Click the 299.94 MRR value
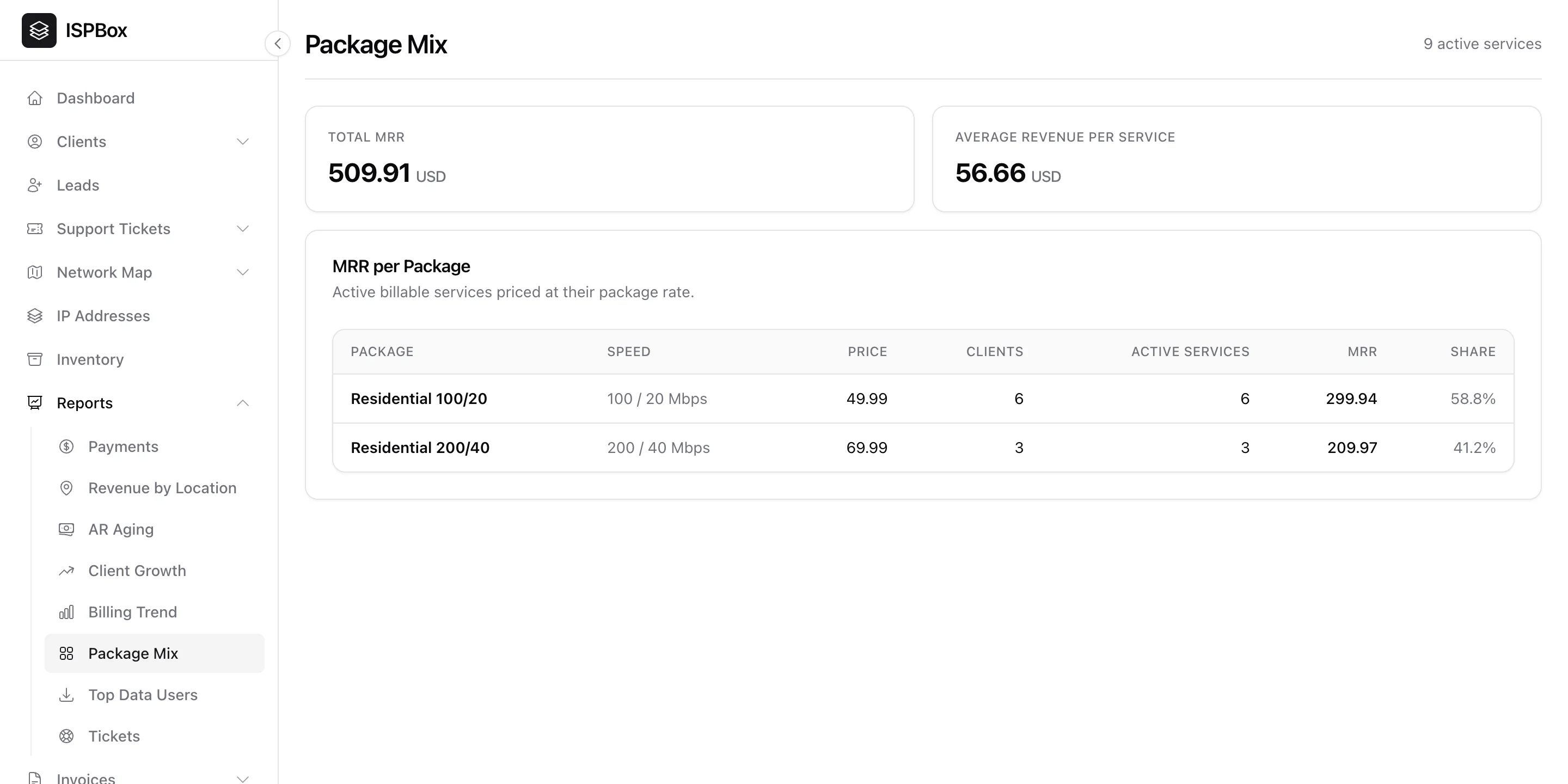The width and height of the screenshot is (1568, 784). click(1351, 399)
